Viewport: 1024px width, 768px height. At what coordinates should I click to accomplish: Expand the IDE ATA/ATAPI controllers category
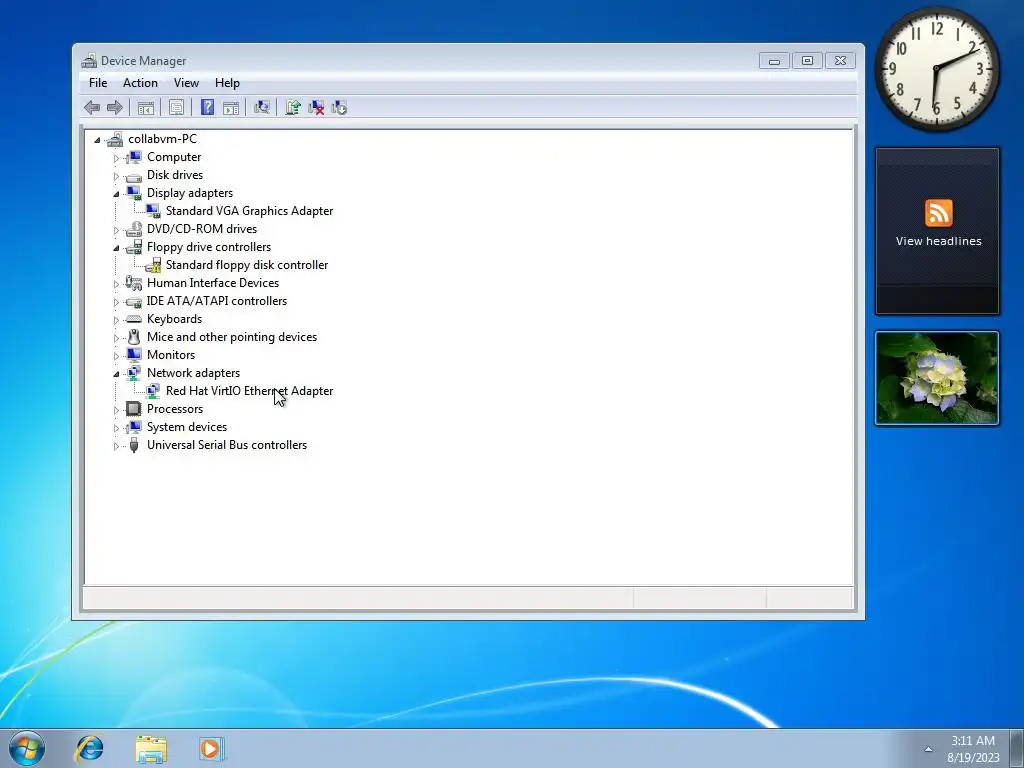click(x=116, y=302)
